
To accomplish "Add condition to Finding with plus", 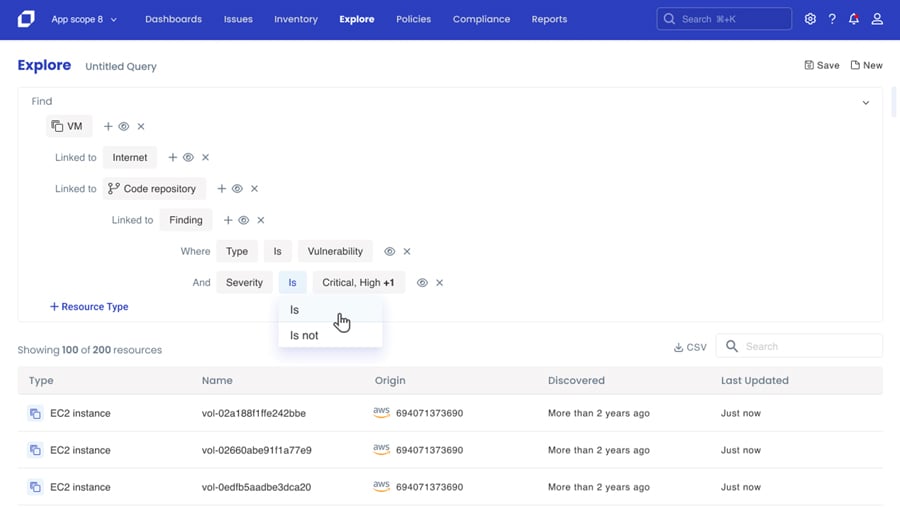I will (228, 220).
